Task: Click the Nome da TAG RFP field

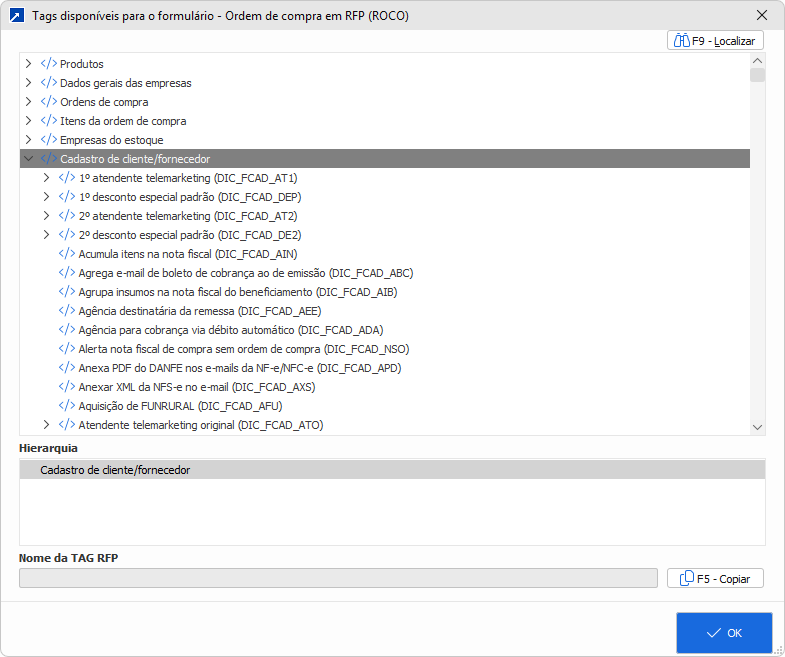Action: pyautogui.click(x=338, y=578)
